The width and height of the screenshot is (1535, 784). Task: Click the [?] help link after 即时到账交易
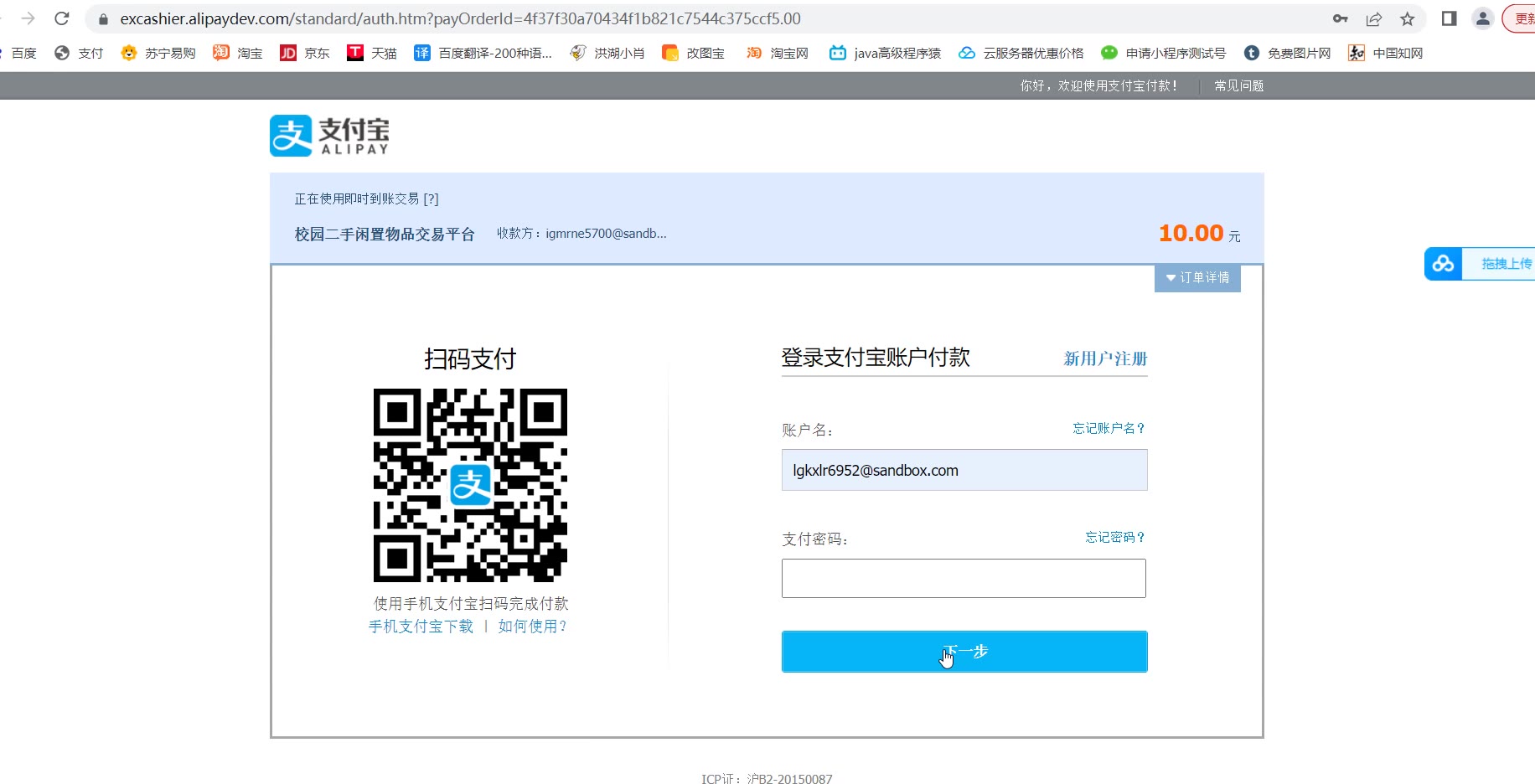pos(431,199)
